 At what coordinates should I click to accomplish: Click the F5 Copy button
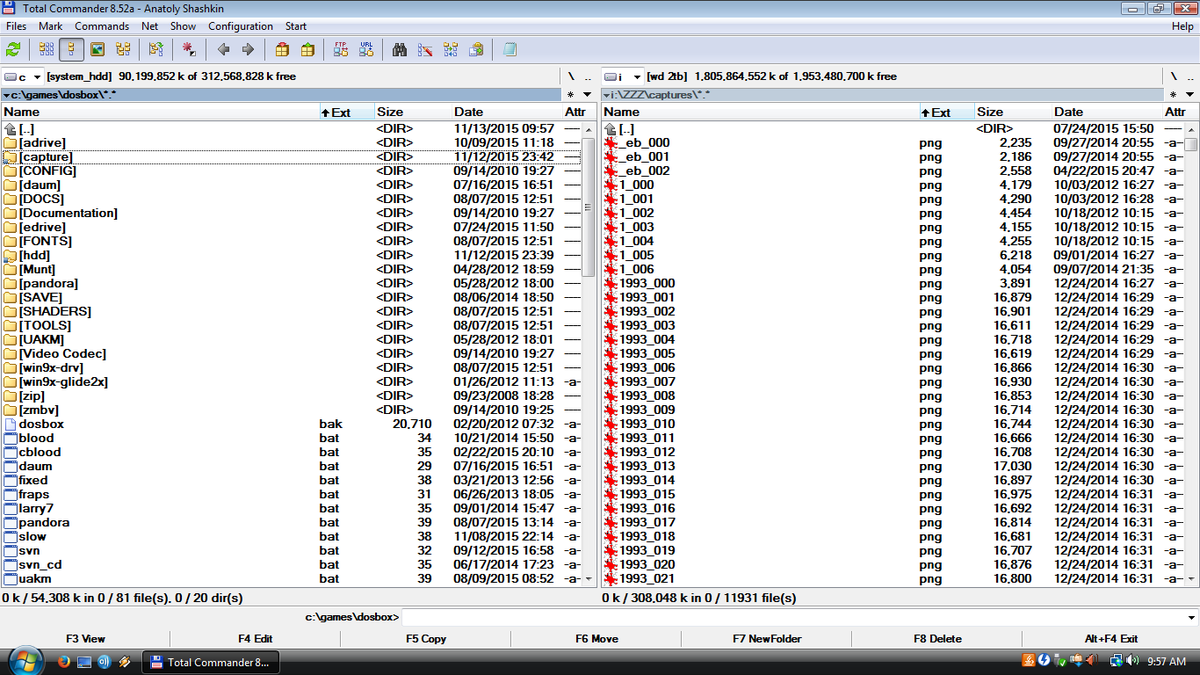pos(426,638)
